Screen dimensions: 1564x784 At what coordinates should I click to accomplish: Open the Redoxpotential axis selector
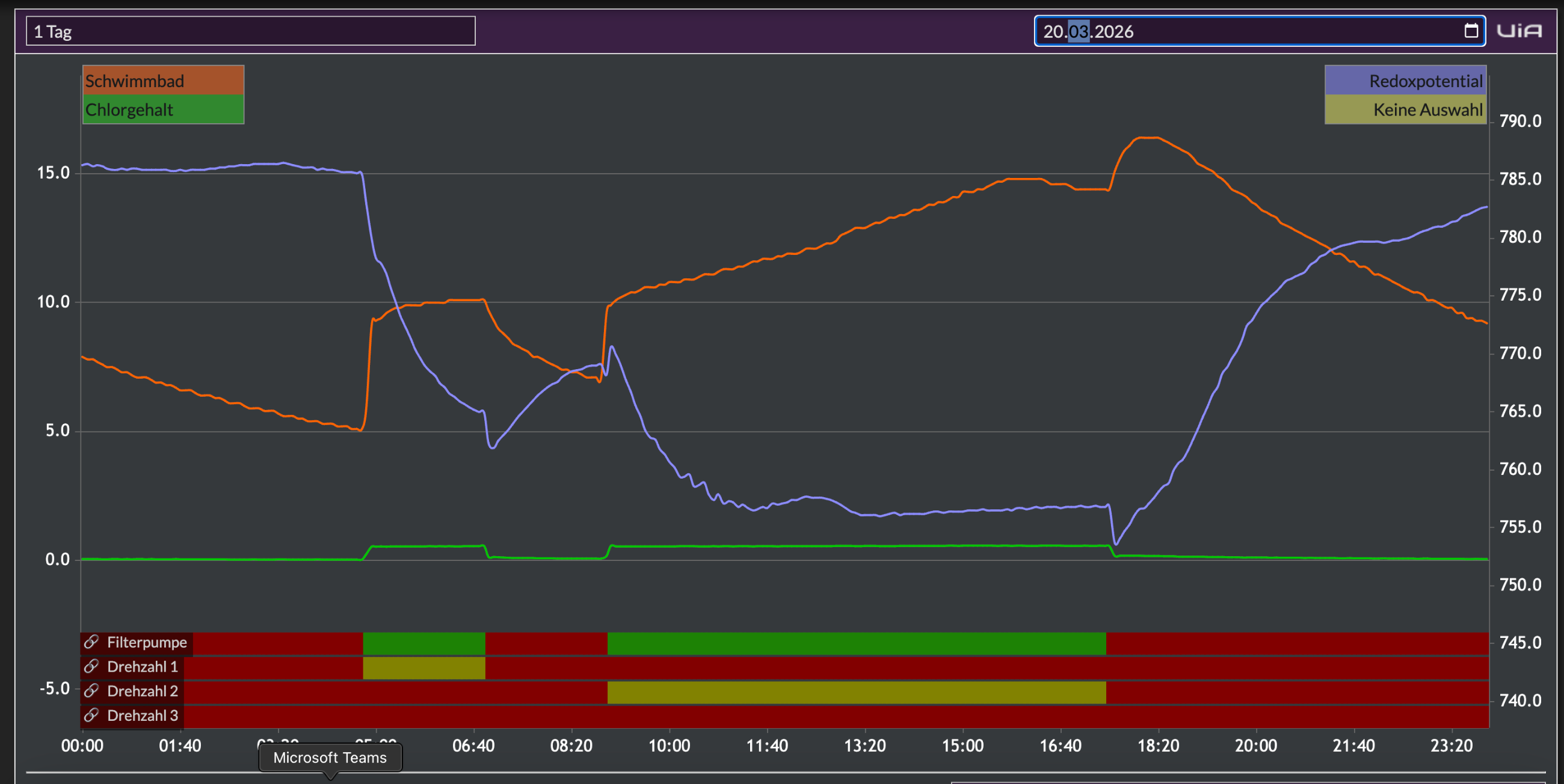(x=1406, y=80)
